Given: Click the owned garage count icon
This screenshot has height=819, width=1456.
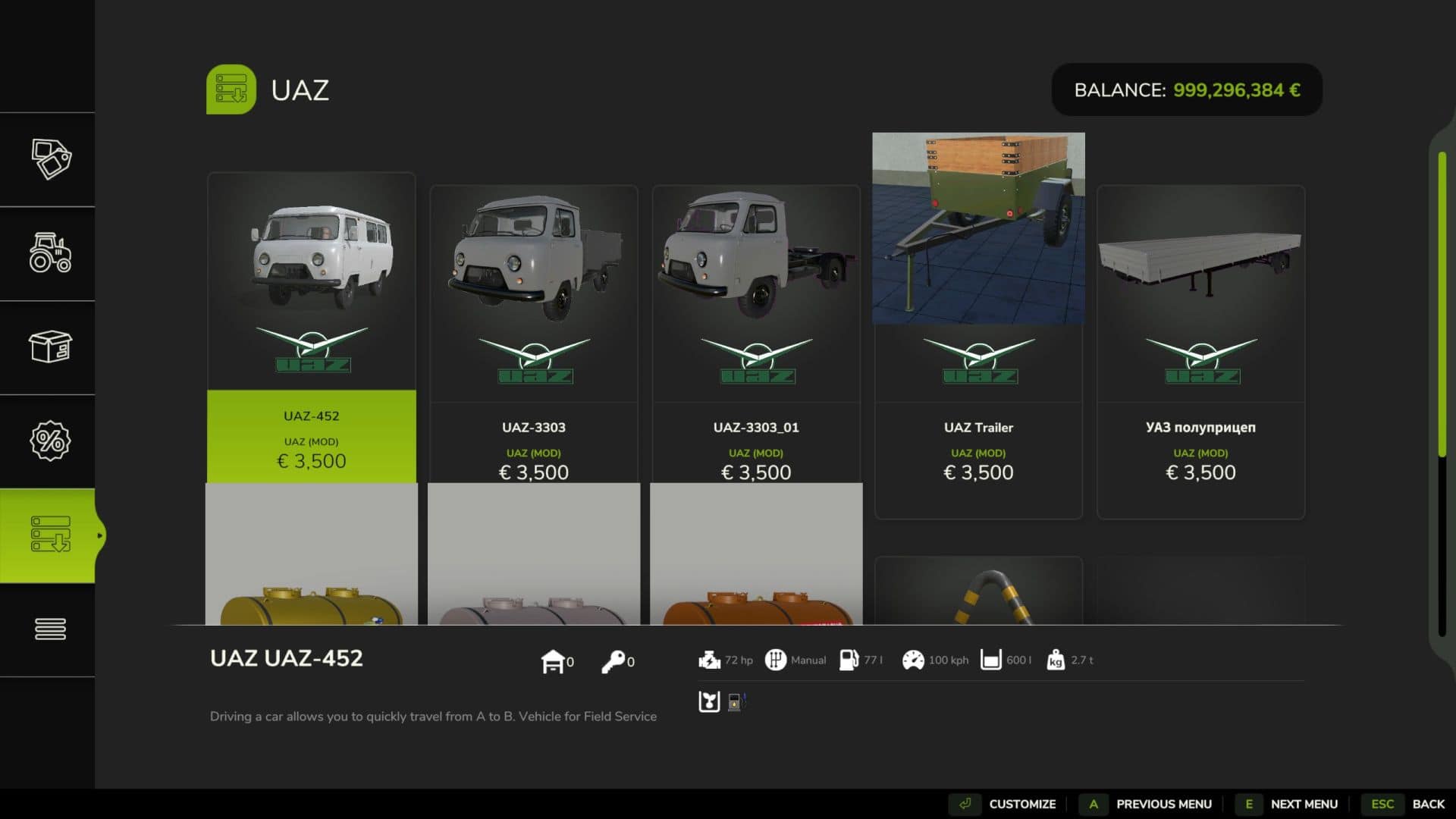Looking at the screenshot, I should tap(553, 661).
